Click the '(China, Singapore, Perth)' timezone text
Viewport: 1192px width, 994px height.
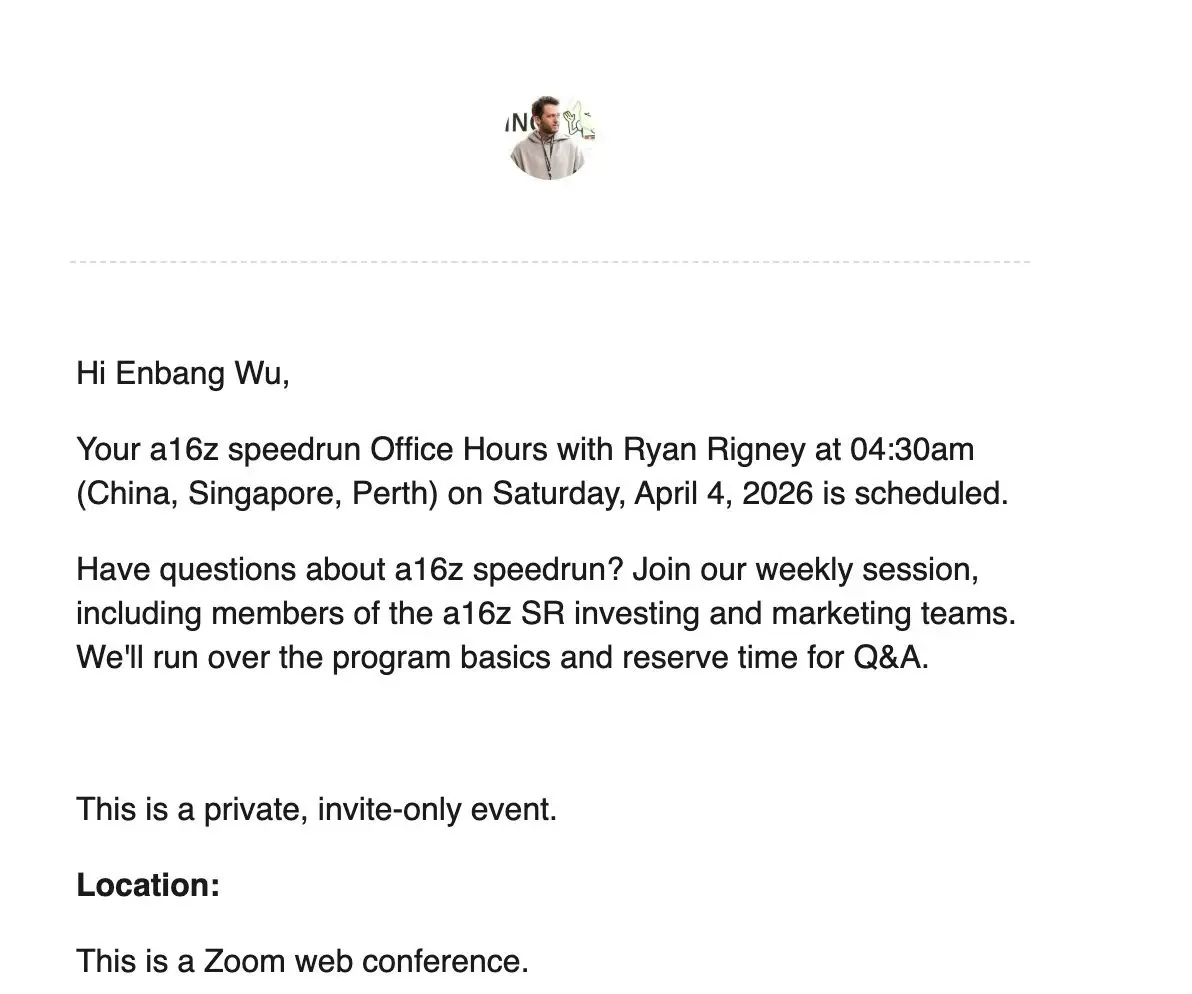click(x=257, y=493)
